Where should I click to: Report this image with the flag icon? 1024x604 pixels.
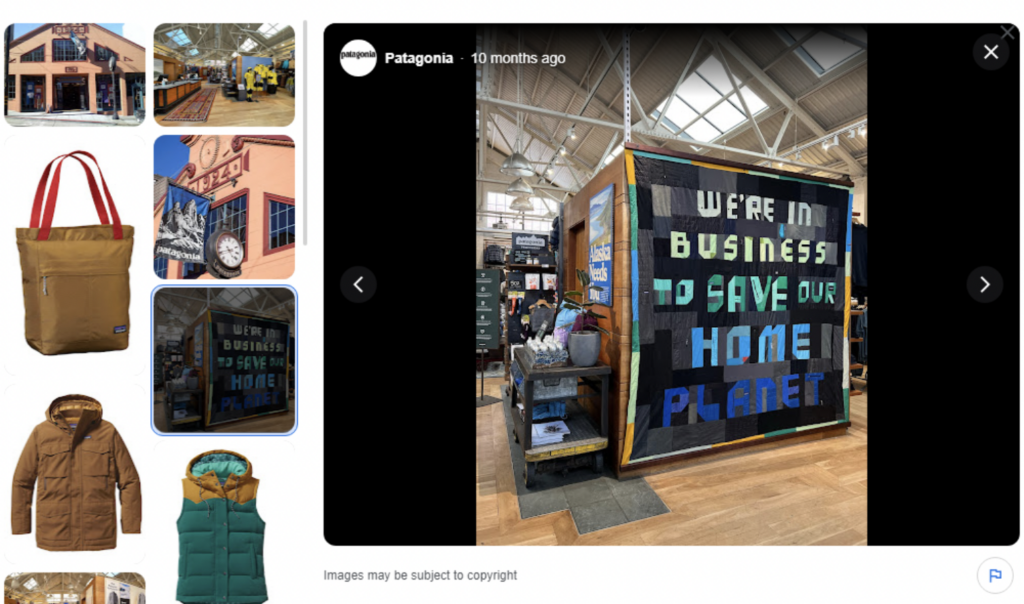point(995,575)
